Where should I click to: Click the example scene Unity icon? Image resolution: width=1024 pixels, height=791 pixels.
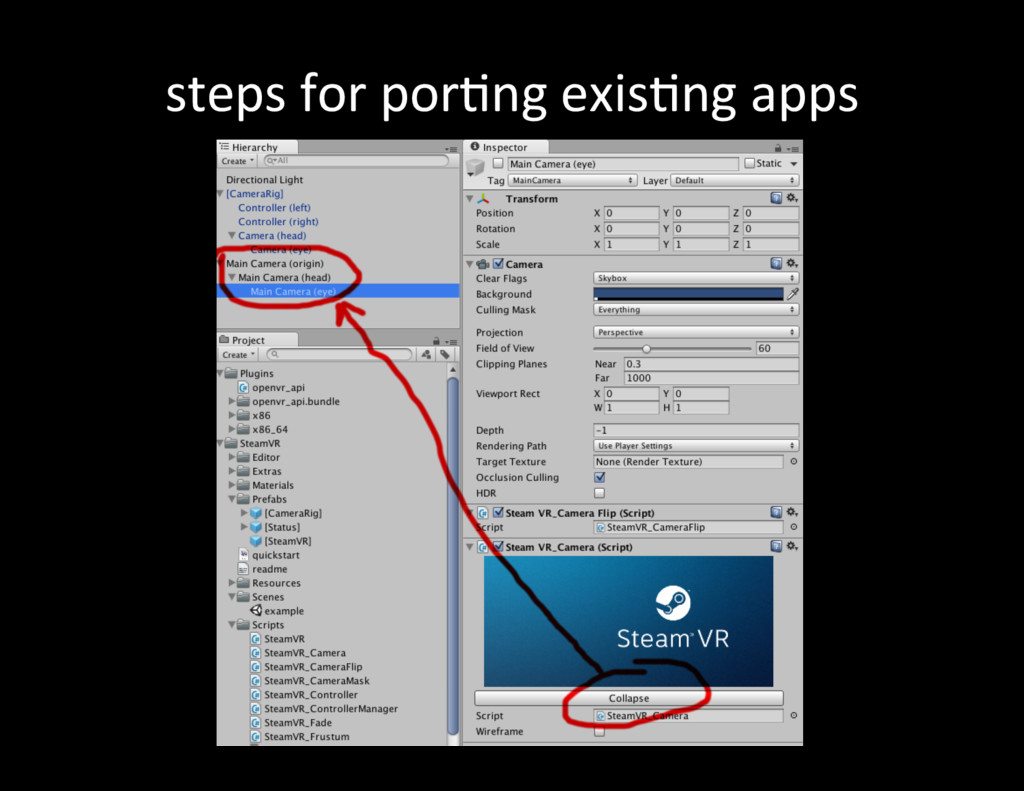click(x=256, y=611)
